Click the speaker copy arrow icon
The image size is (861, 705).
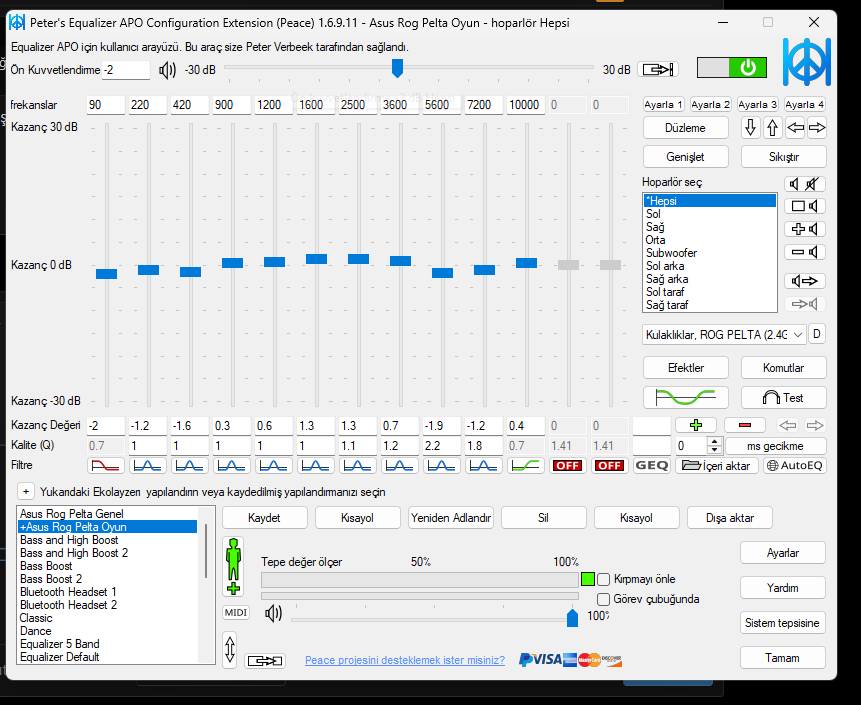[x=804, y=281]
